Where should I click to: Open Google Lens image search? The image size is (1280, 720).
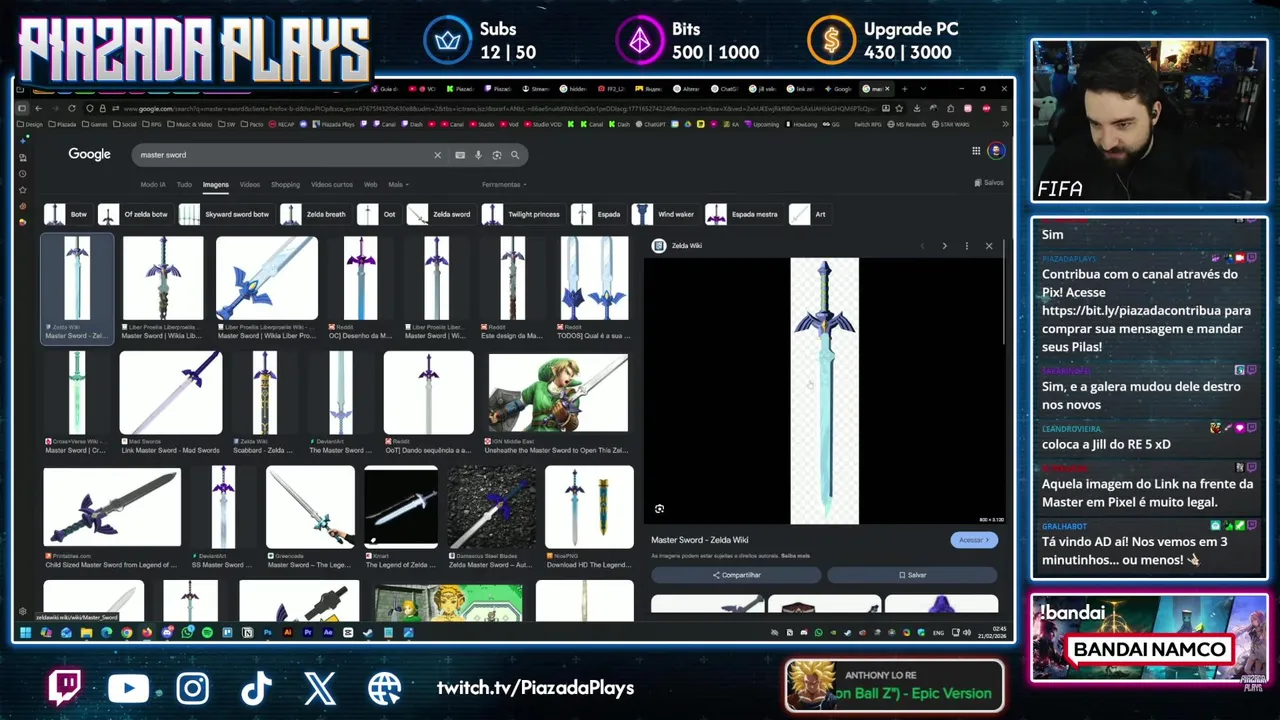click(x=497, y=155)
